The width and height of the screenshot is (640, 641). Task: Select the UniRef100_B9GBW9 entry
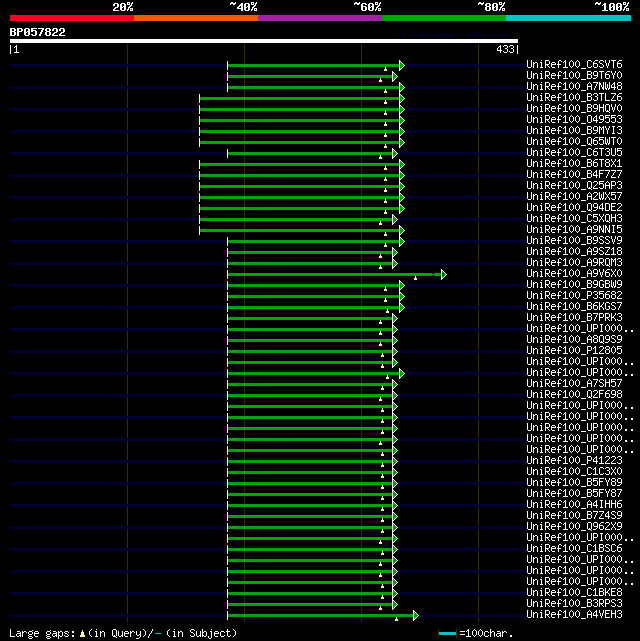pyautogui.click(x=574, y=285)
